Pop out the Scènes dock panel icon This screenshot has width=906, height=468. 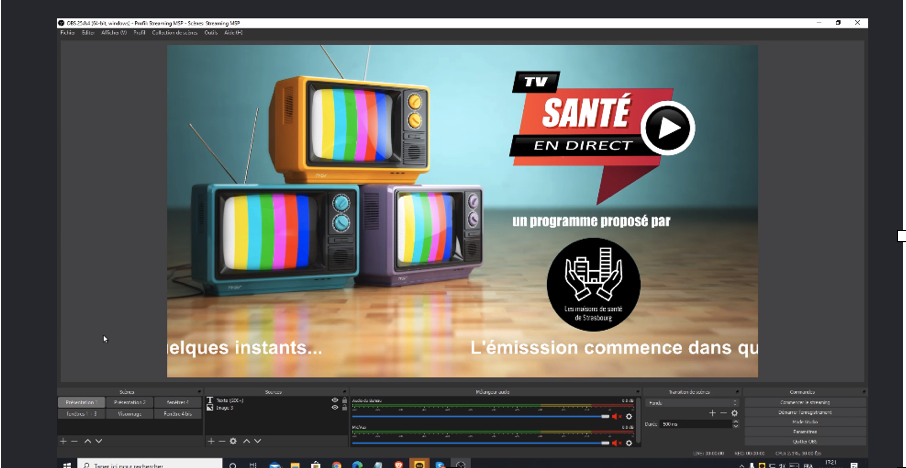199,392
